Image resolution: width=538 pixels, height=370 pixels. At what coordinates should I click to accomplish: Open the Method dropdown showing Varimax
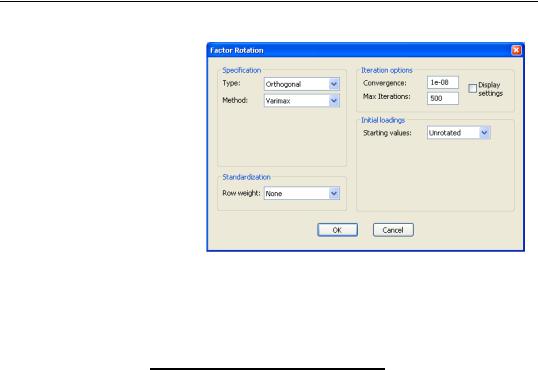point(302,101)
